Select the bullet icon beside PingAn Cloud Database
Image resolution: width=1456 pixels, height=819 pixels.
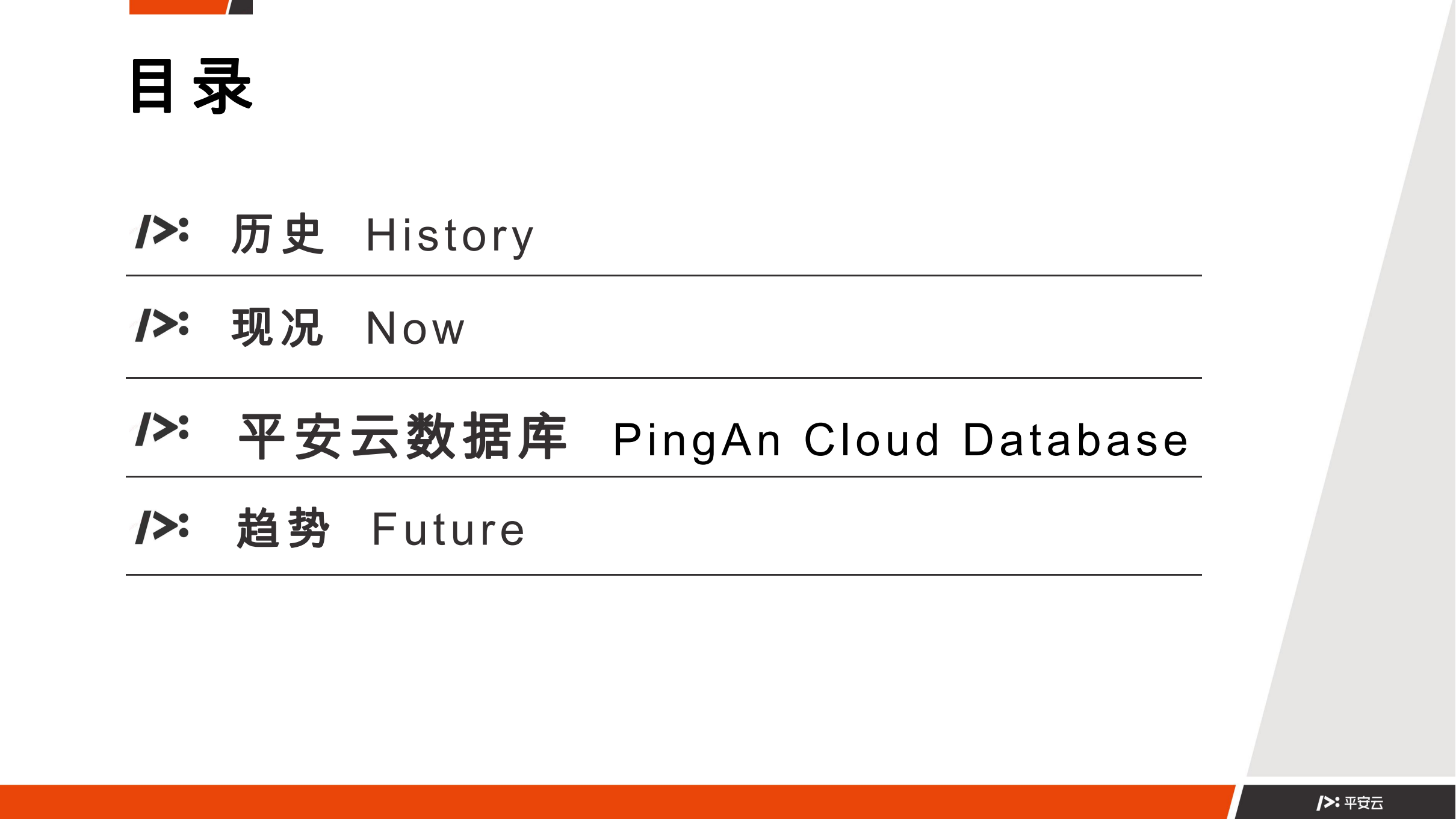(162, 429)
